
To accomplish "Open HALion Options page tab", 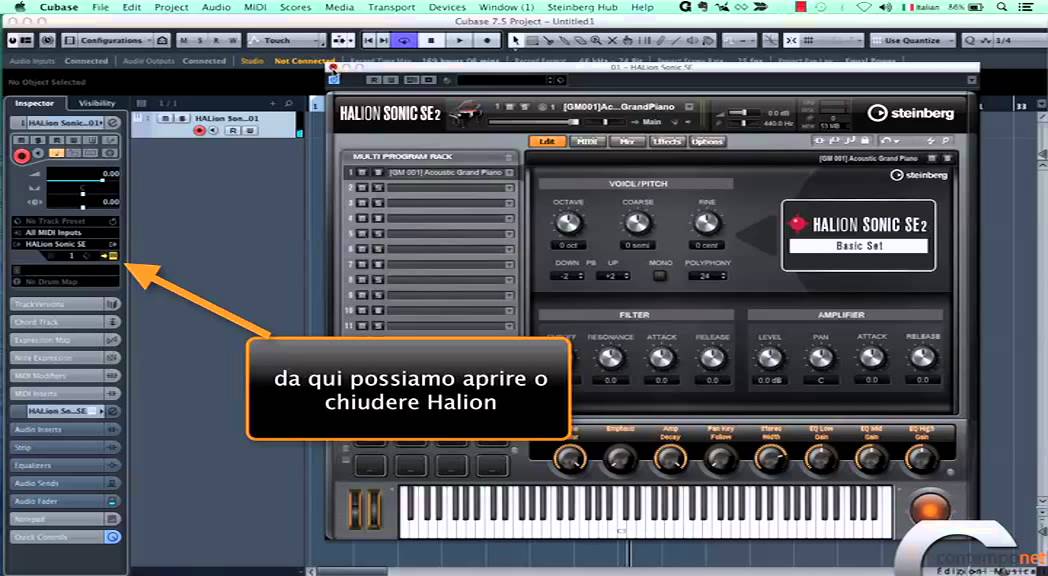I will tap(707, 141).
